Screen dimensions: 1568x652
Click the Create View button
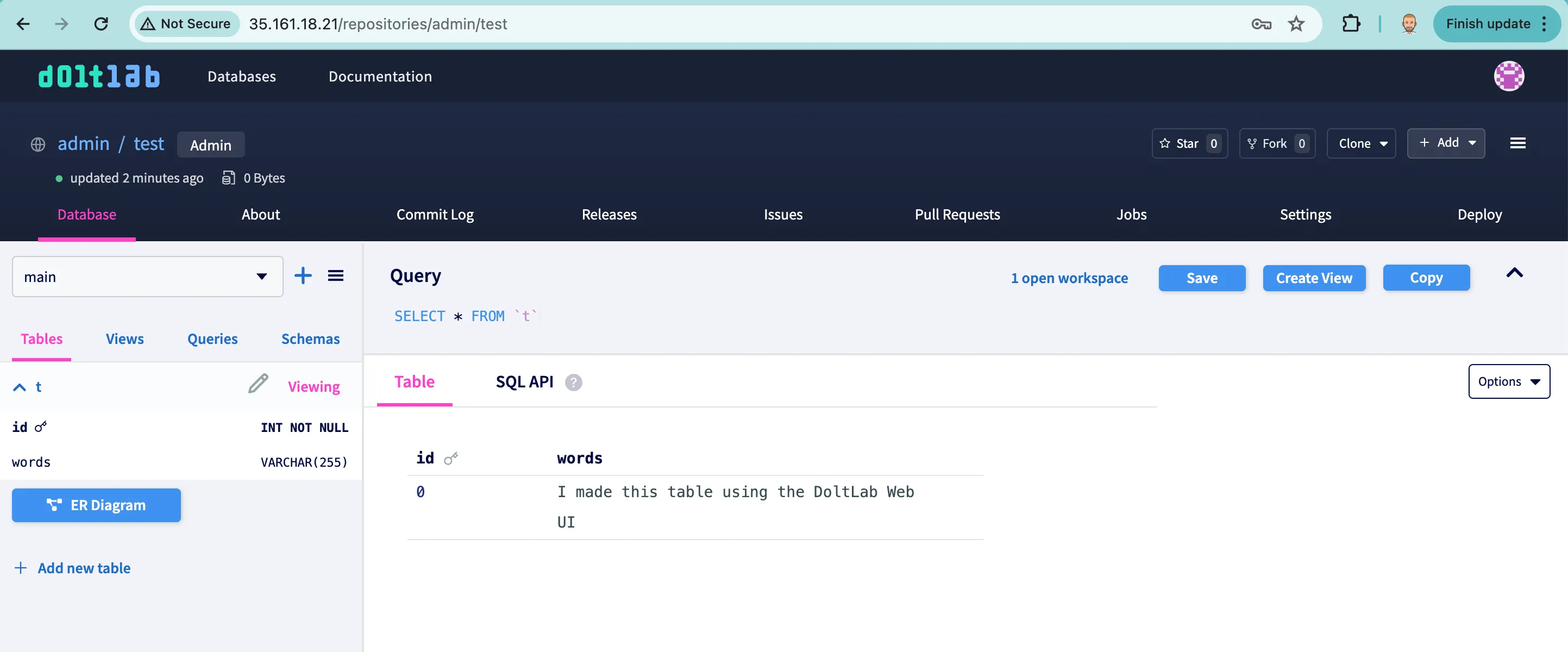(1314, 278)
